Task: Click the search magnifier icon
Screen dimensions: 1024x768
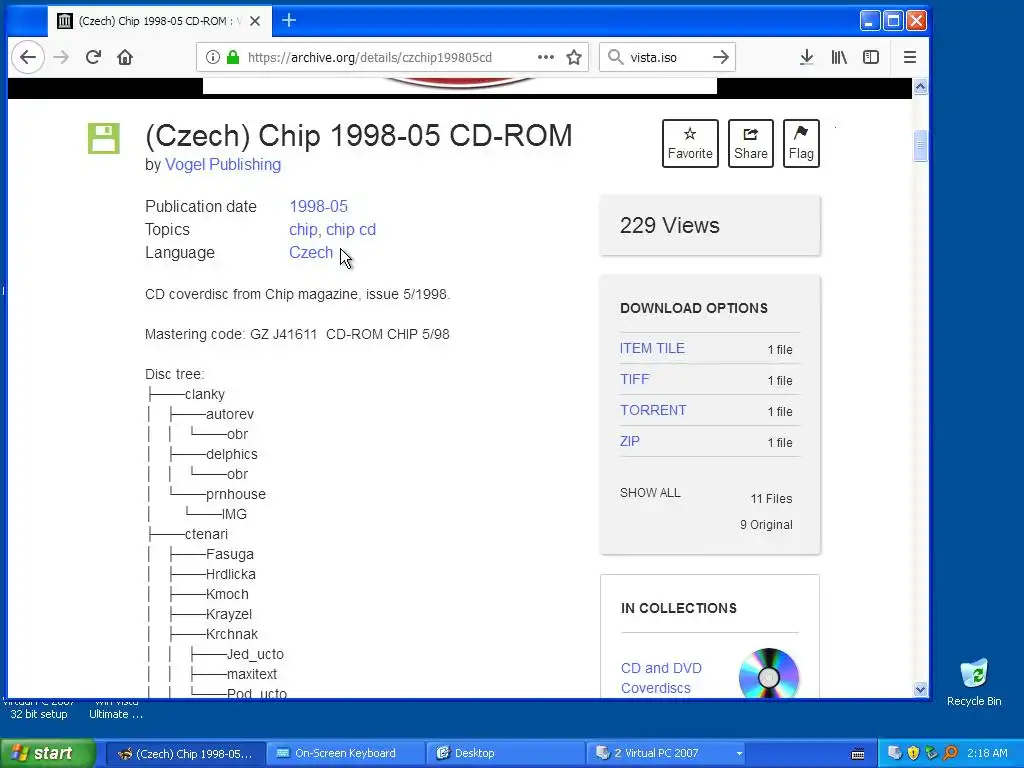Action: [615, 57]
